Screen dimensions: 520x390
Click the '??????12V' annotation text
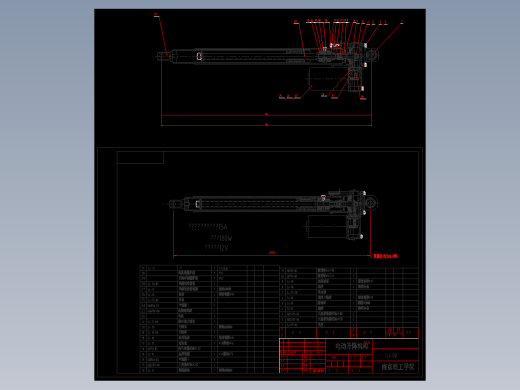[x=216, y=248]
